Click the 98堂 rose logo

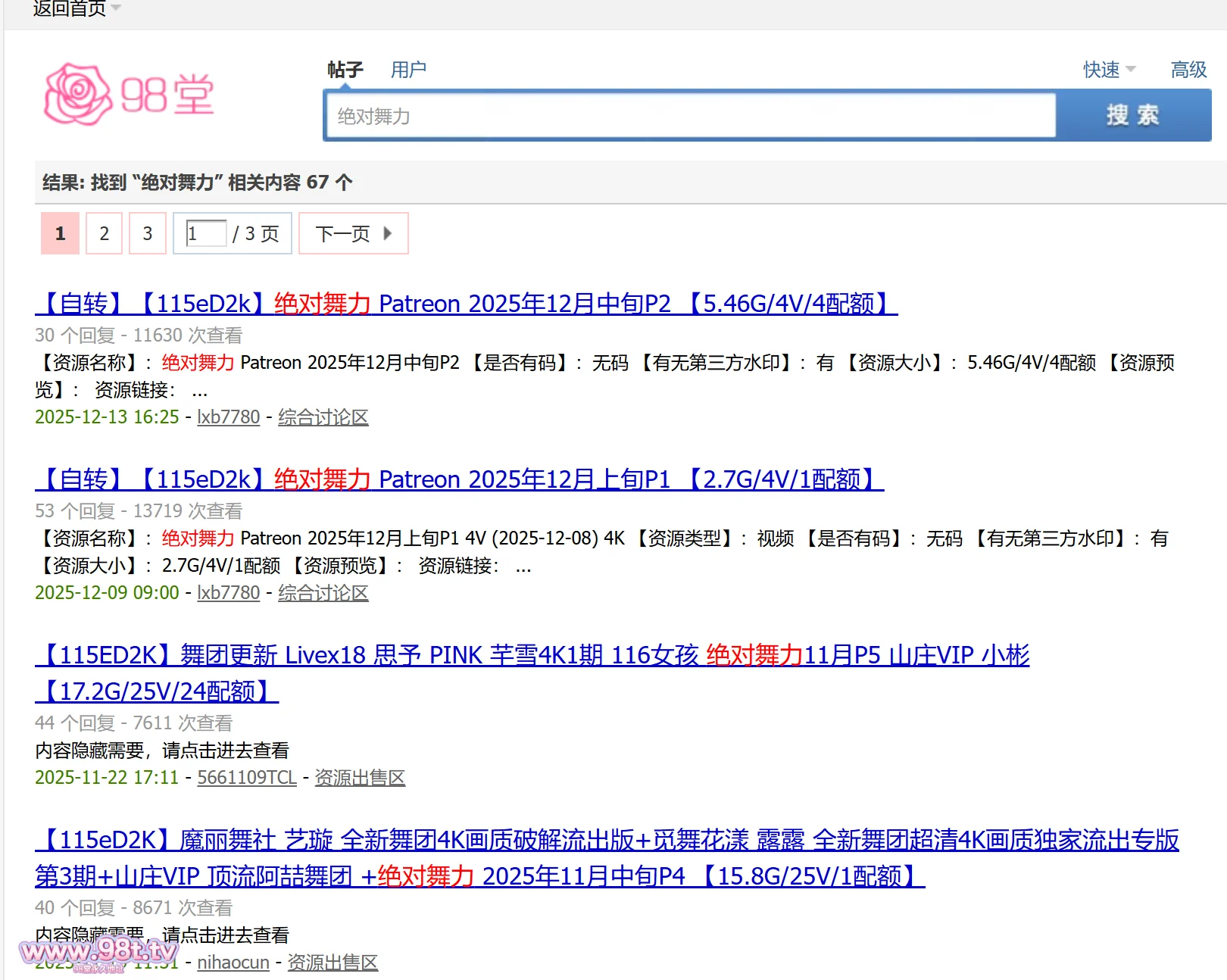point(129,95)
